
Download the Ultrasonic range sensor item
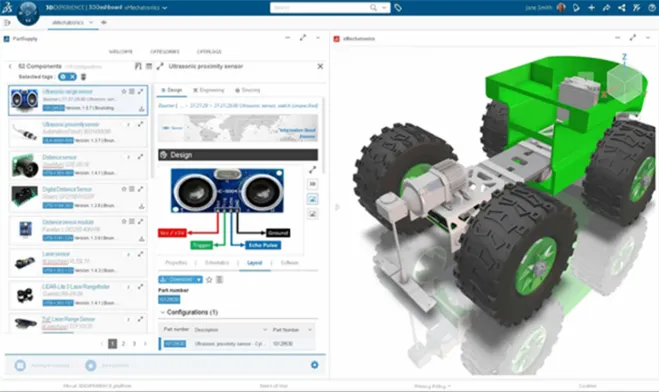tap(142, 109)
